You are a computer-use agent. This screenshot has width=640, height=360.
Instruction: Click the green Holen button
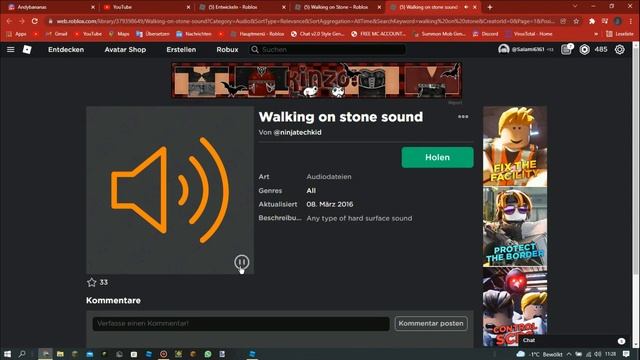click(x=437, y=157)
